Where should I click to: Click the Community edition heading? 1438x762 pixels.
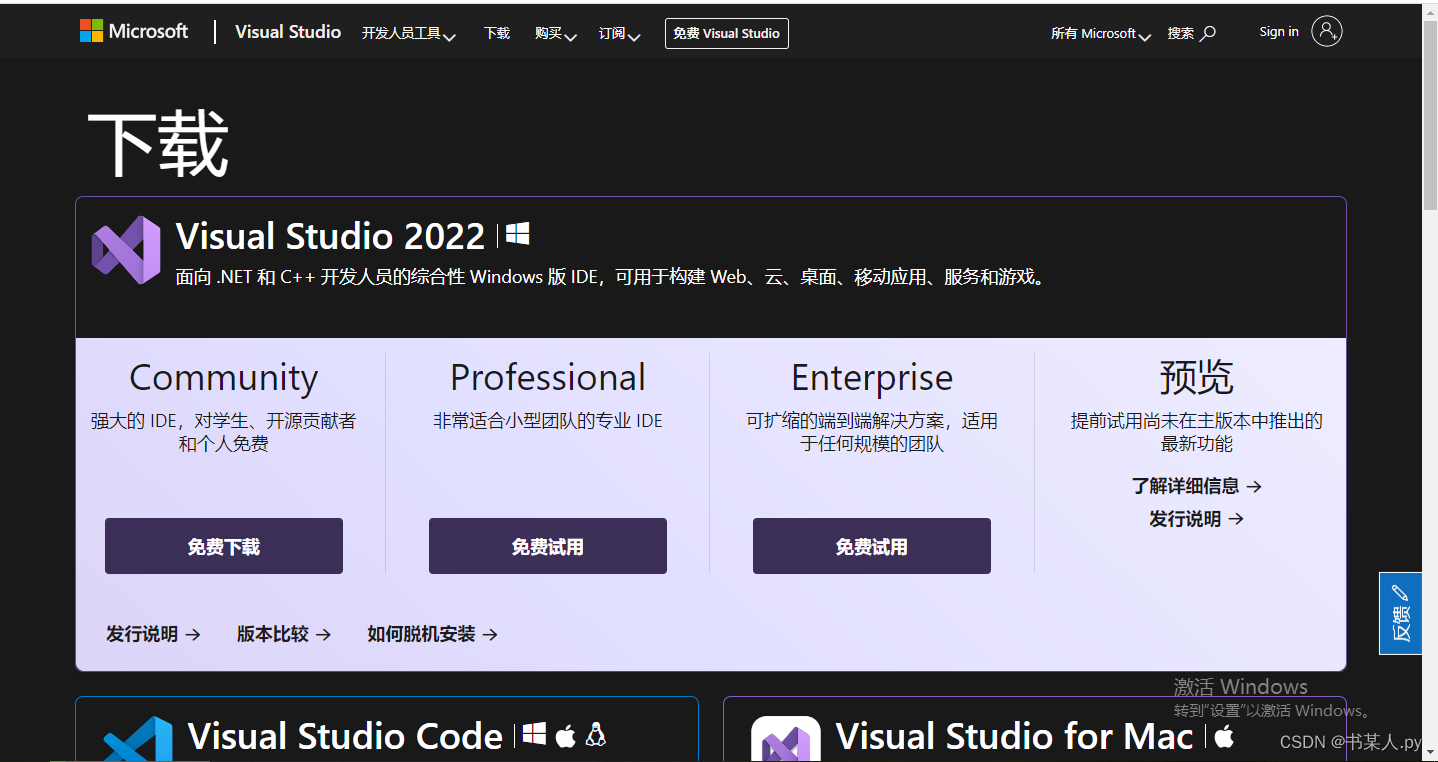pyautogui.click(x=224, y=377)
